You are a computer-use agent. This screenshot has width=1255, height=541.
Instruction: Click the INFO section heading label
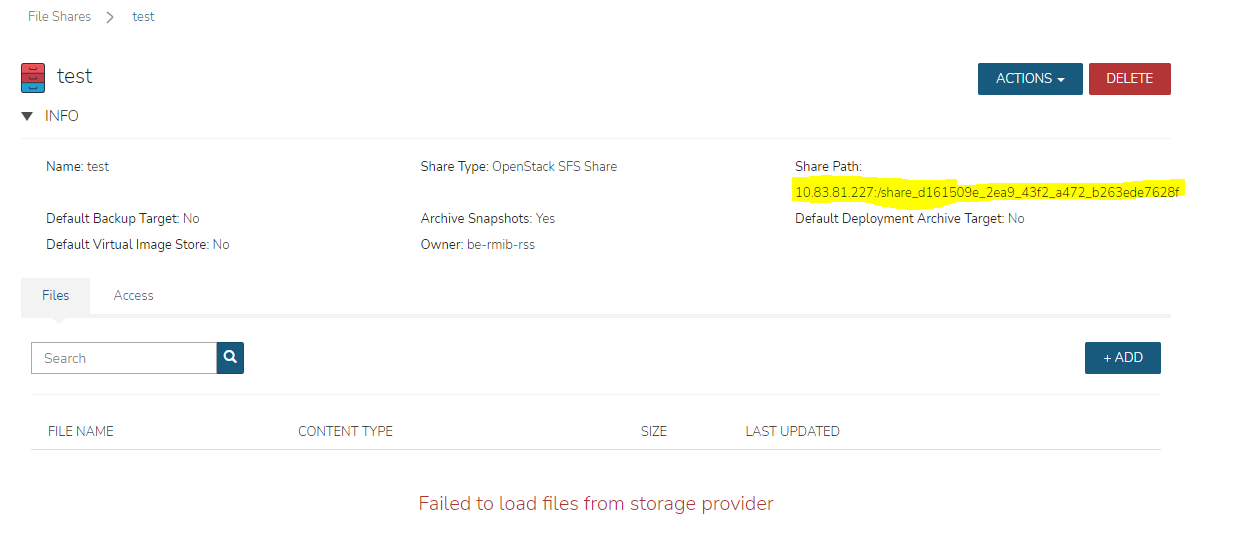pos(62,116)
